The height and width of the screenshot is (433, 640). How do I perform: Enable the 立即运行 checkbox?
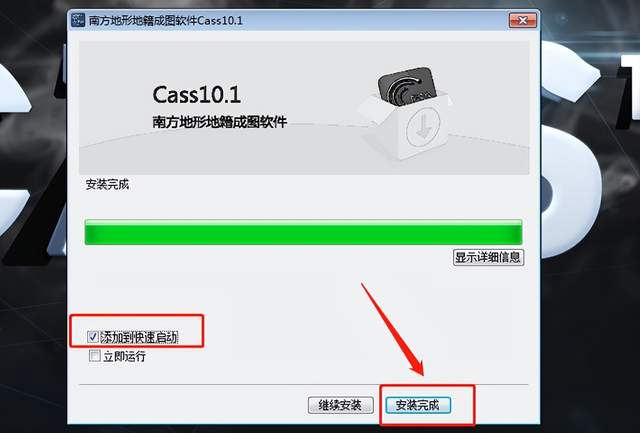click(x=94, y=355)
